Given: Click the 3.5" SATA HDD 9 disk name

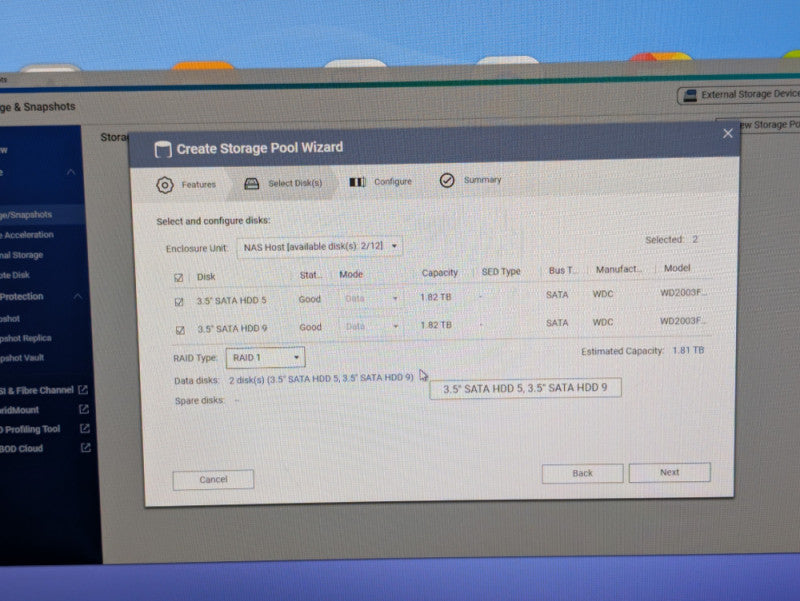Looking at the screenshot, I should 232,329.
